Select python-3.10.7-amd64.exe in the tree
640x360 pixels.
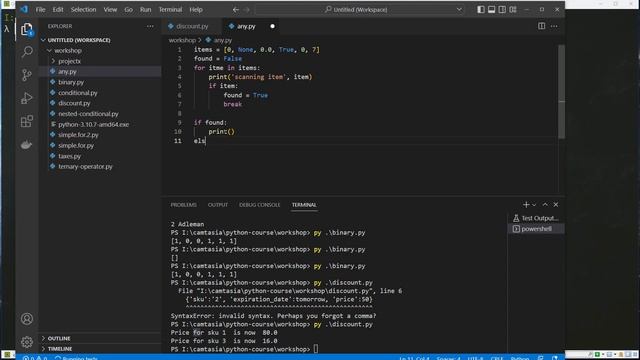(100, 124)
